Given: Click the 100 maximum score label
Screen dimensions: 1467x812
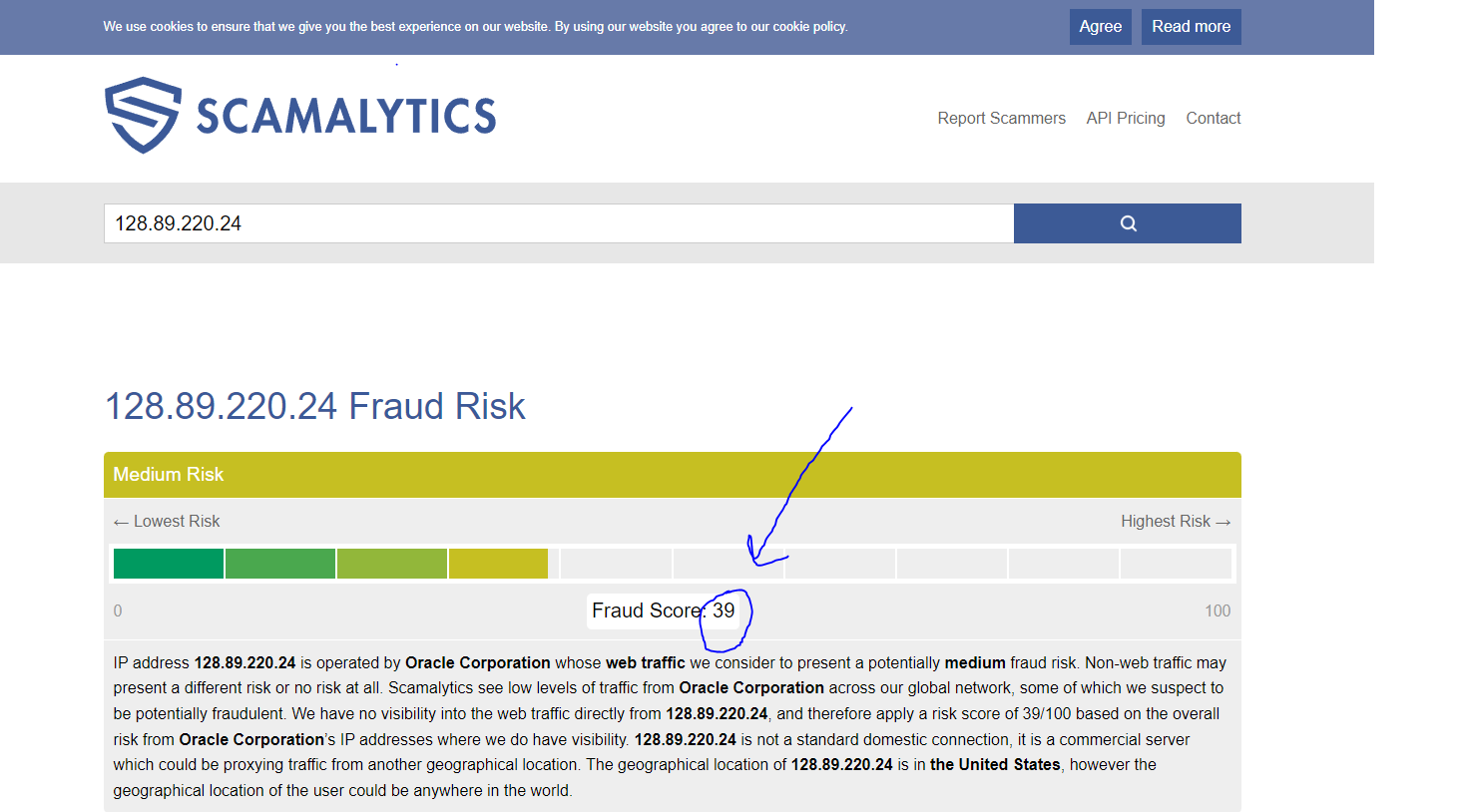Looking at the screenshot, I should coord(1217,610).
